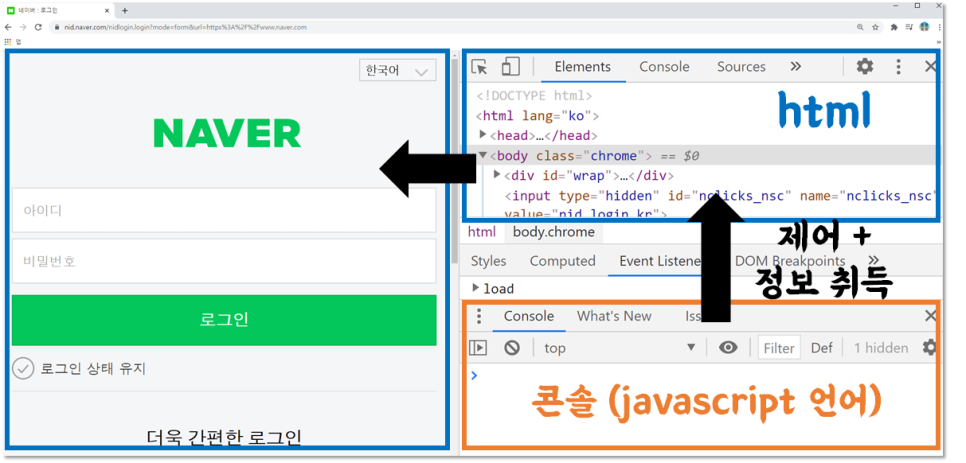
Task: Open the Chrome three-dot menu
Action: click(x=940, y=27)
